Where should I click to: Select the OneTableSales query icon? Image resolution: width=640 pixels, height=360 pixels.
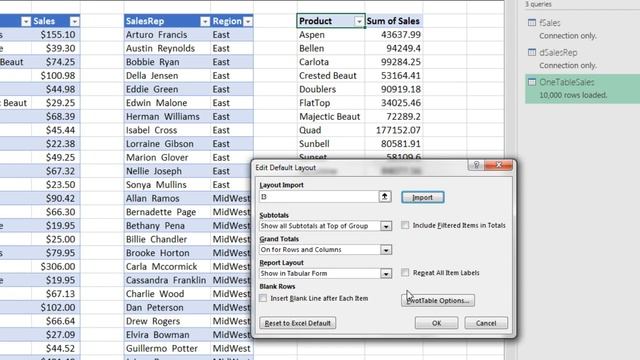tap(532, 82)
